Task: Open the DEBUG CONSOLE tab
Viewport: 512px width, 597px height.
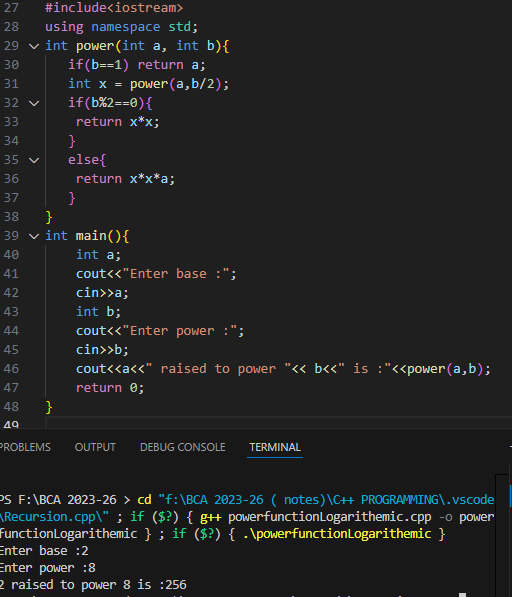Action: (x=183, y=447)
